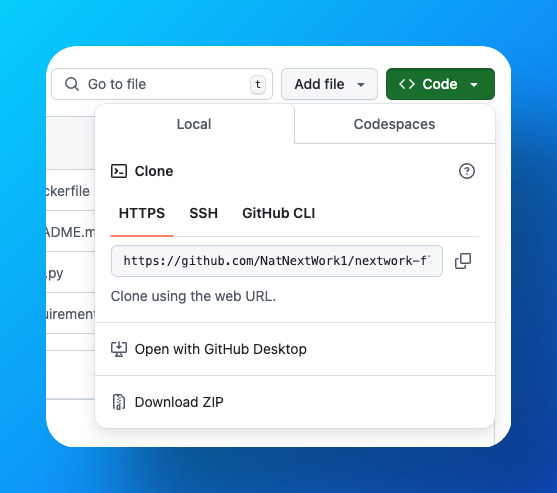Expand the Add file dropdown
Screen dimensions: 557x493
click(x=329, y=84)
